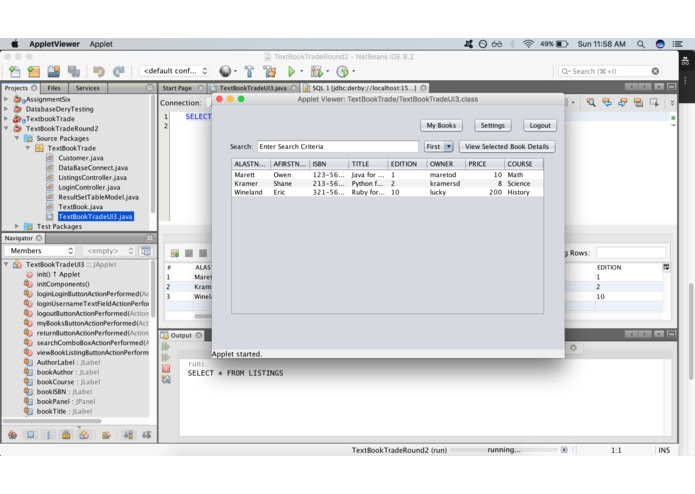The image size is (695, 494).
Task: Clear the NetBeans search field X icon
Action: pyautogui.click(x=655, y=71)
